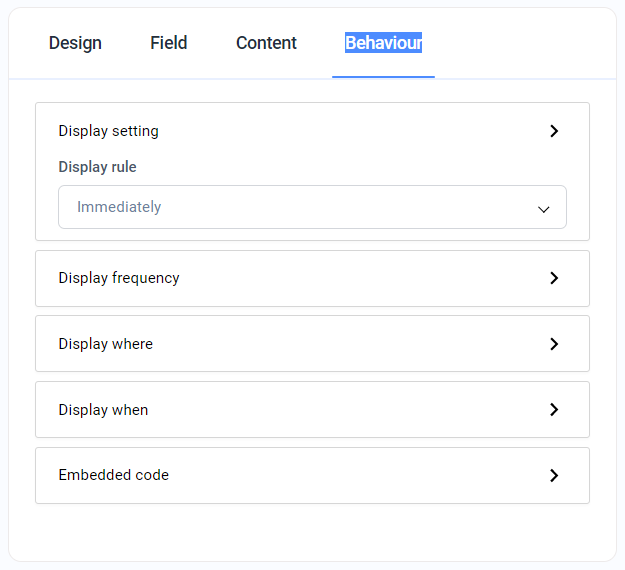Click the blue underline beneath Behaviour tab
This screenshot has height=570, width=625.
tap(383, 76)
